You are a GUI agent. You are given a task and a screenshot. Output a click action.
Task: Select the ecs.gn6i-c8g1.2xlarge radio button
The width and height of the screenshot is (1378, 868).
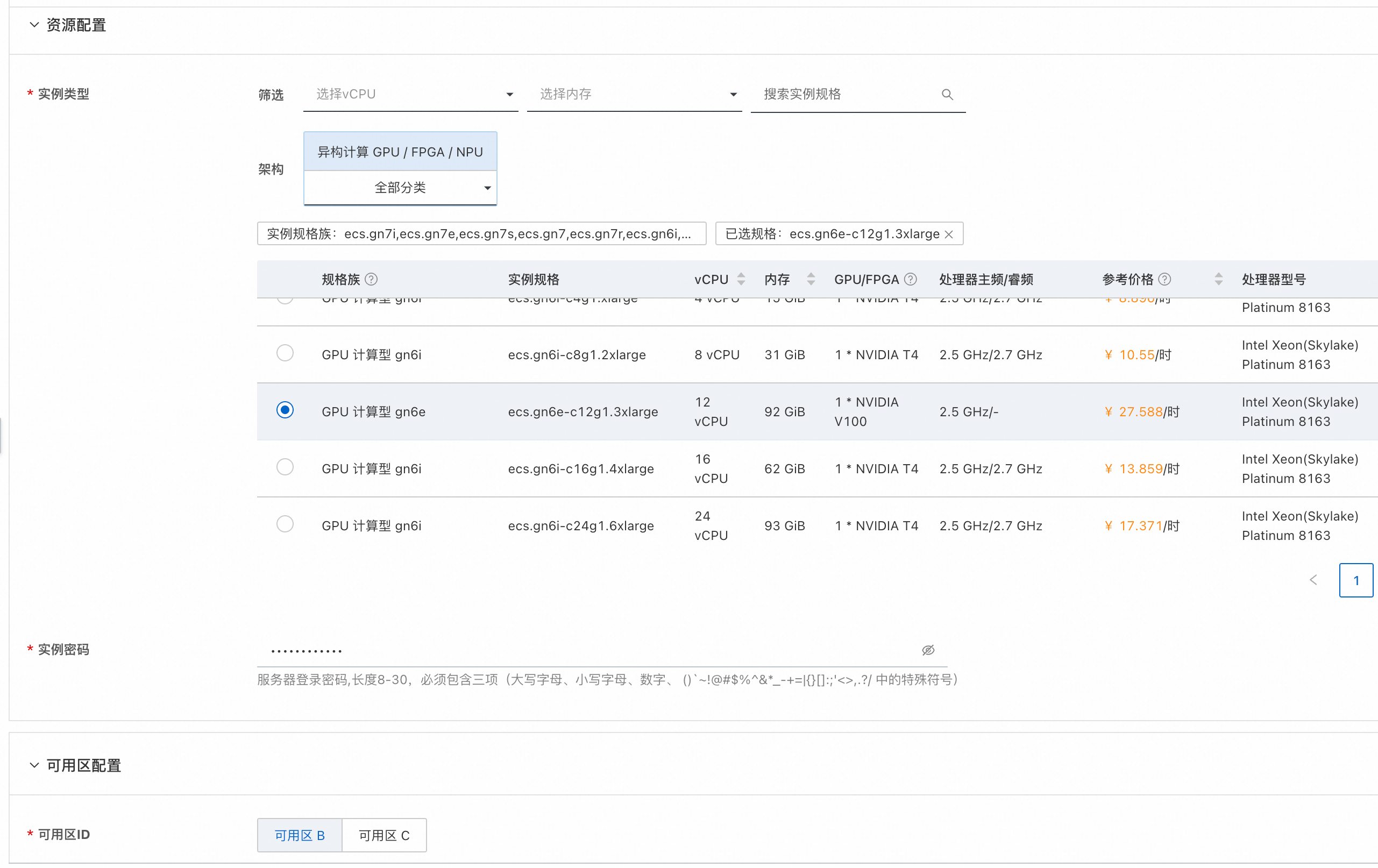285,354
